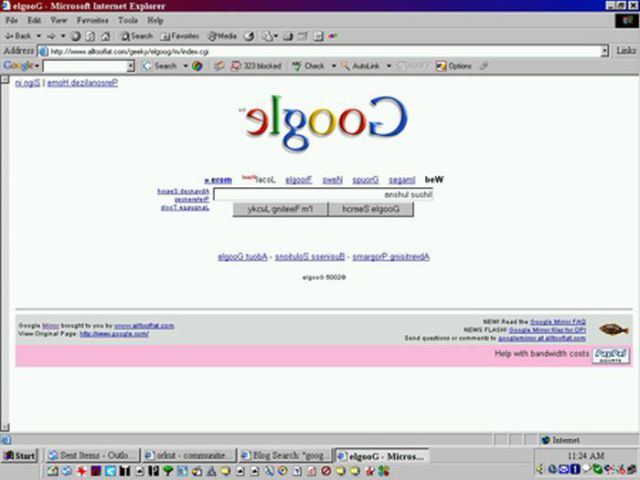Screen dimensions: 640x480
Task: Open the Favorites pane
Action: coord(180,36)
